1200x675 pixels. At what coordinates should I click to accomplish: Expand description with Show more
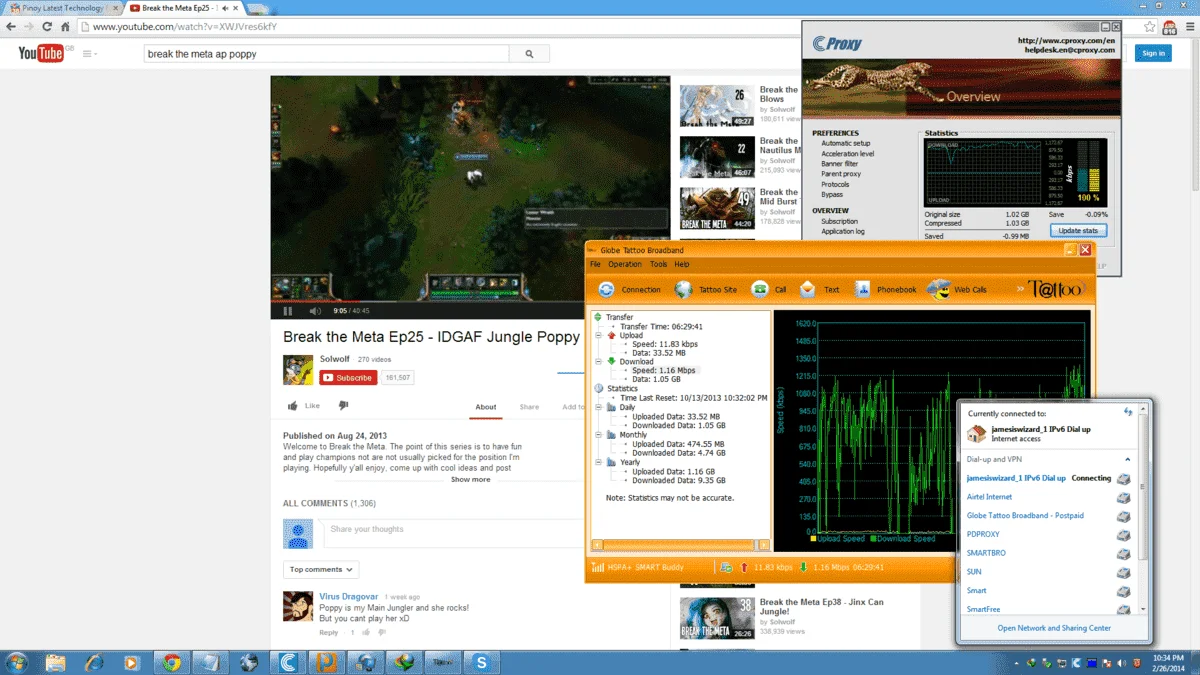[470, 479]
